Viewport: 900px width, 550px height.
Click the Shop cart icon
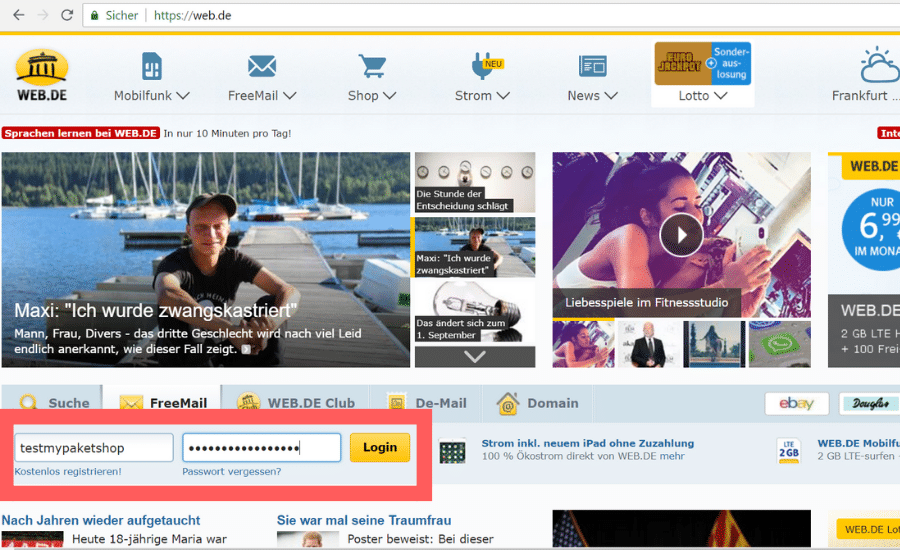pyautogui.click(x=372, y=66)
